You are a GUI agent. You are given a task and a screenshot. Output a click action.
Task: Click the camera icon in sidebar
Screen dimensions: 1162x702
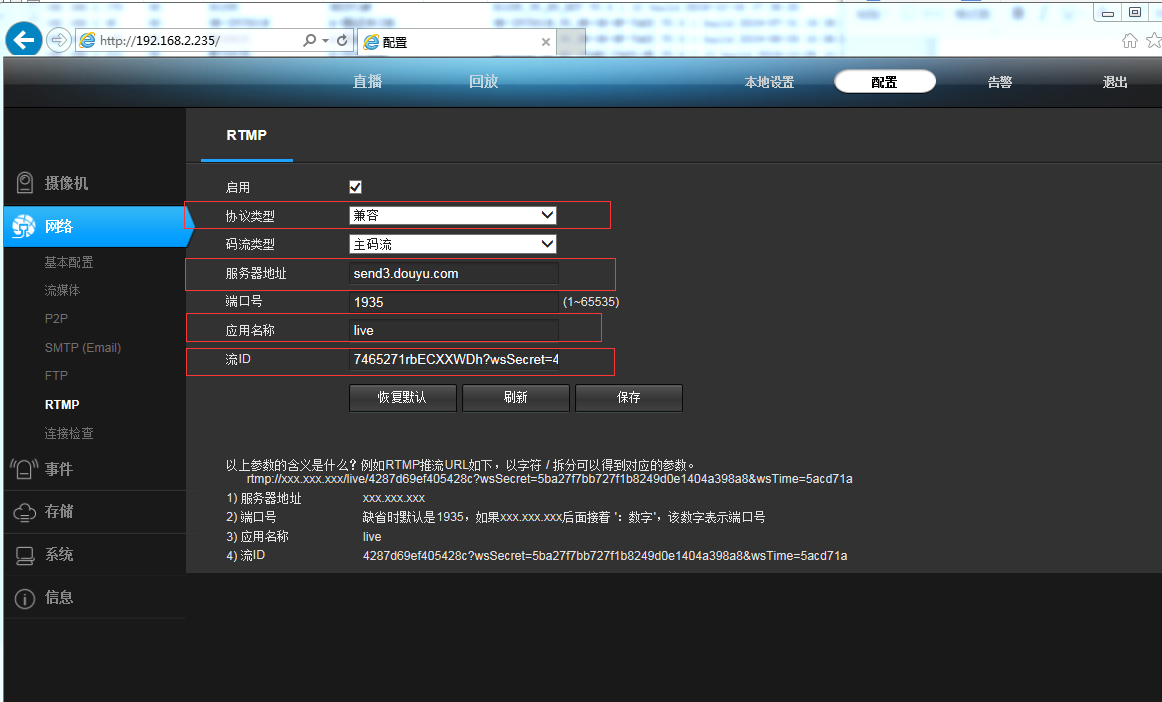(x=25, y=183)
